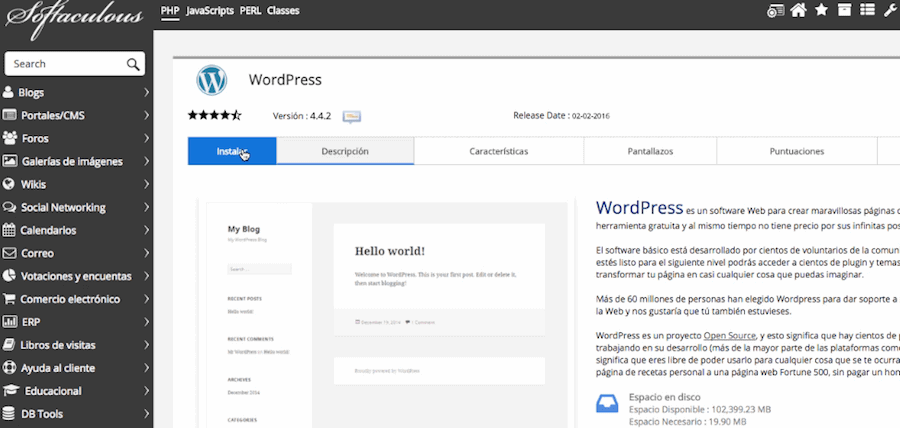This screenshot has width=900, height=428.
Task: Go to Softaculous home via house icon
Action: point(798,10)
